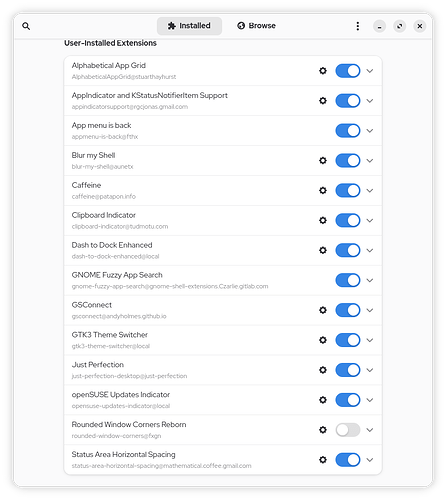Click the Caffeine extension row title
This screenshot has width=445, height=500.
pyautogui.click(x=86, y=185)
